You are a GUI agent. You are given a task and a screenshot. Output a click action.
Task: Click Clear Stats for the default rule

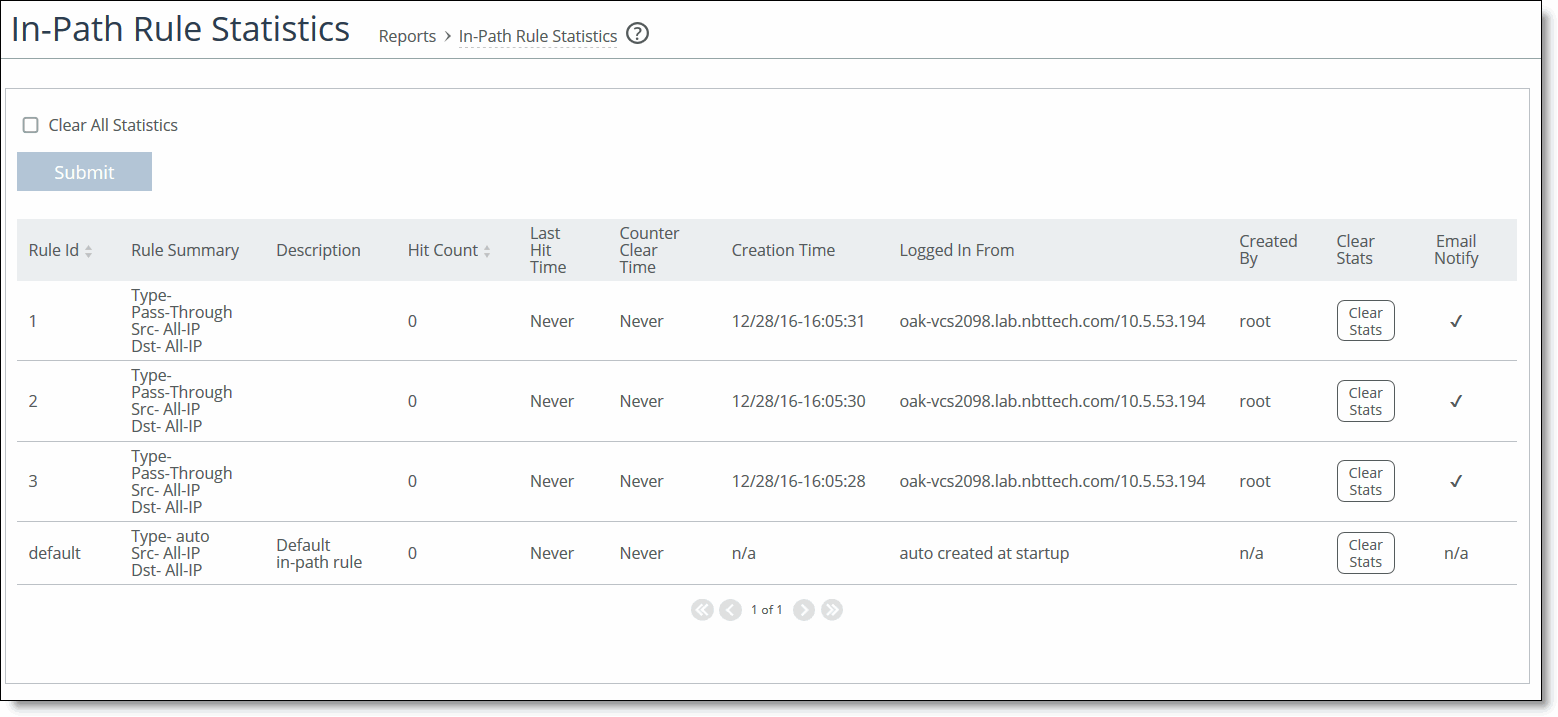click(x=1365, y=553)
